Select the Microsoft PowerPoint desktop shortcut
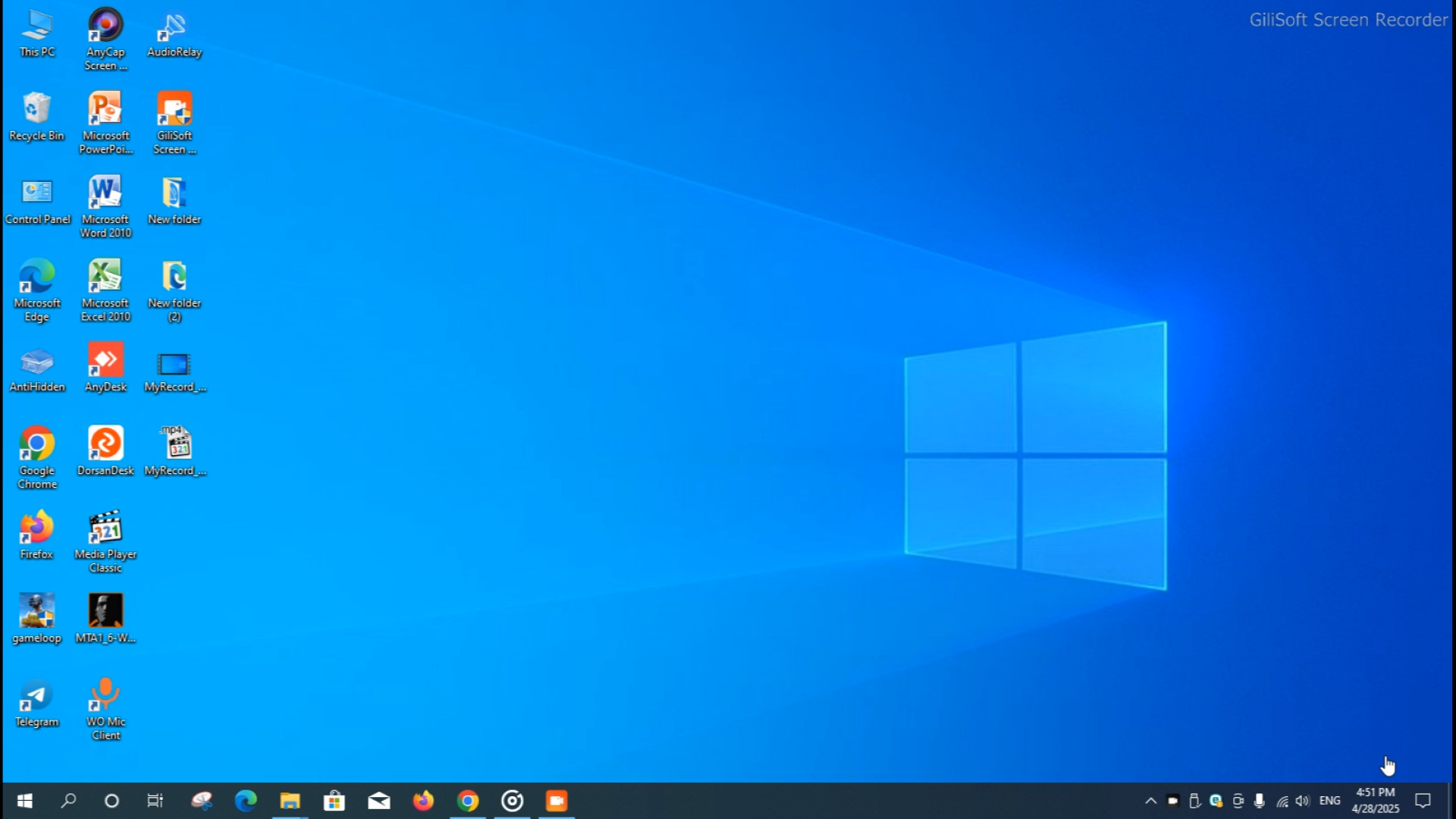Screen dimensions: 1456x819 (105, 123)
